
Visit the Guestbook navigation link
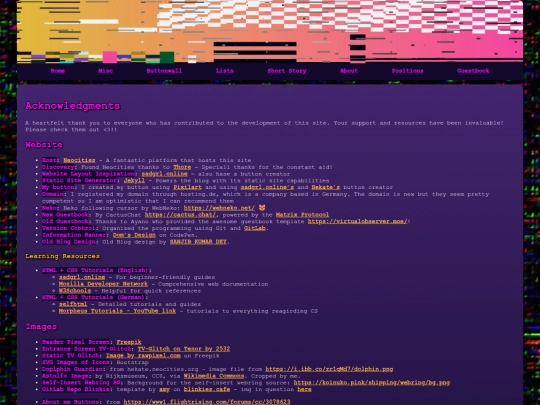[x=473, y=71]
